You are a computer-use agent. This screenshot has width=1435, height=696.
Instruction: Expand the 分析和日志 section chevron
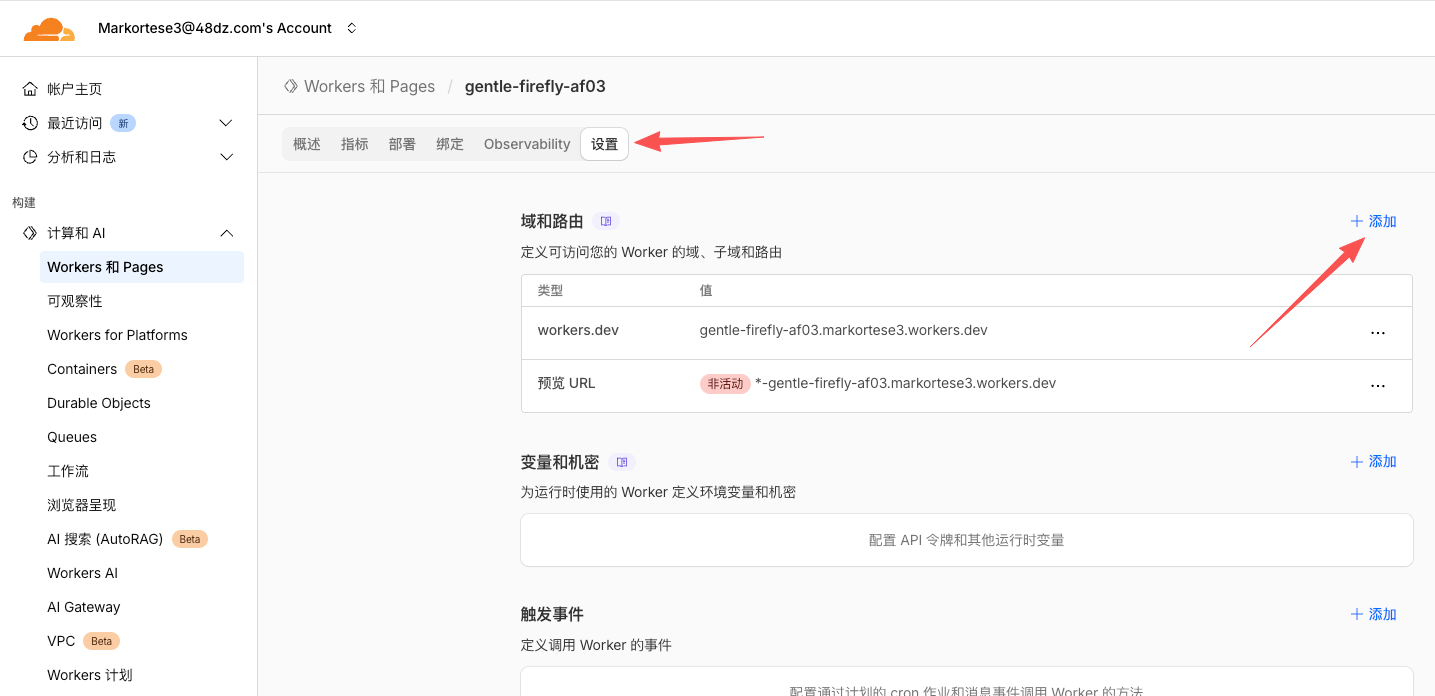coord(226,157)
